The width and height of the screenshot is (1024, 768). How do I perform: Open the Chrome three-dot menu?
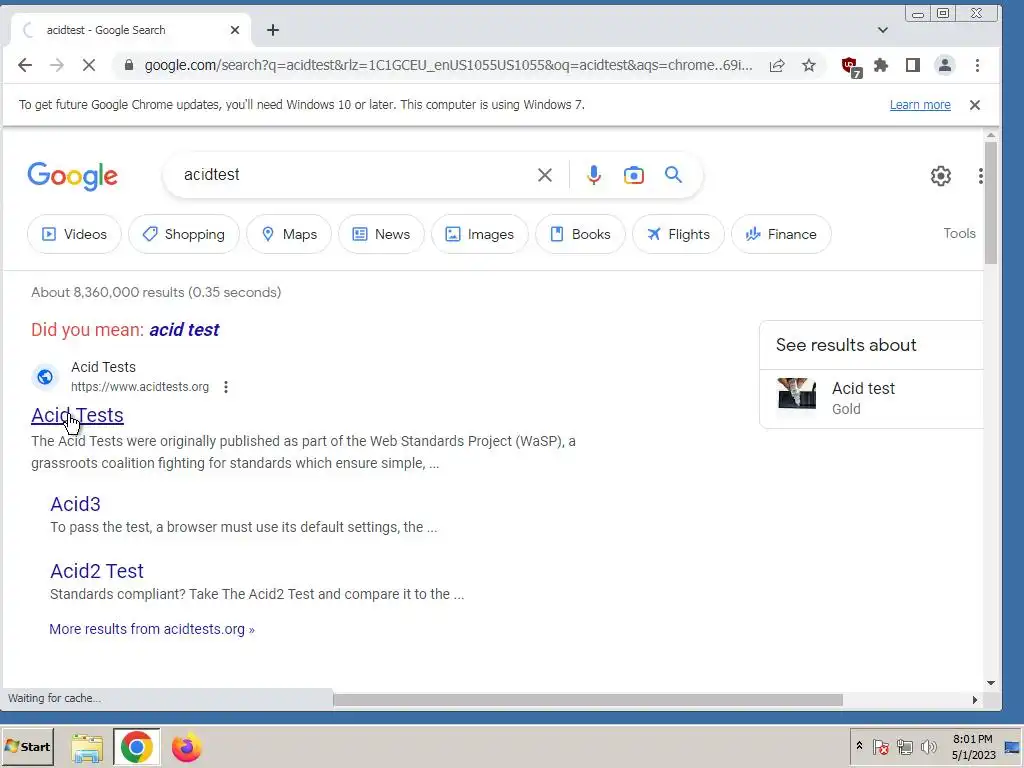[x=977, y=65]
